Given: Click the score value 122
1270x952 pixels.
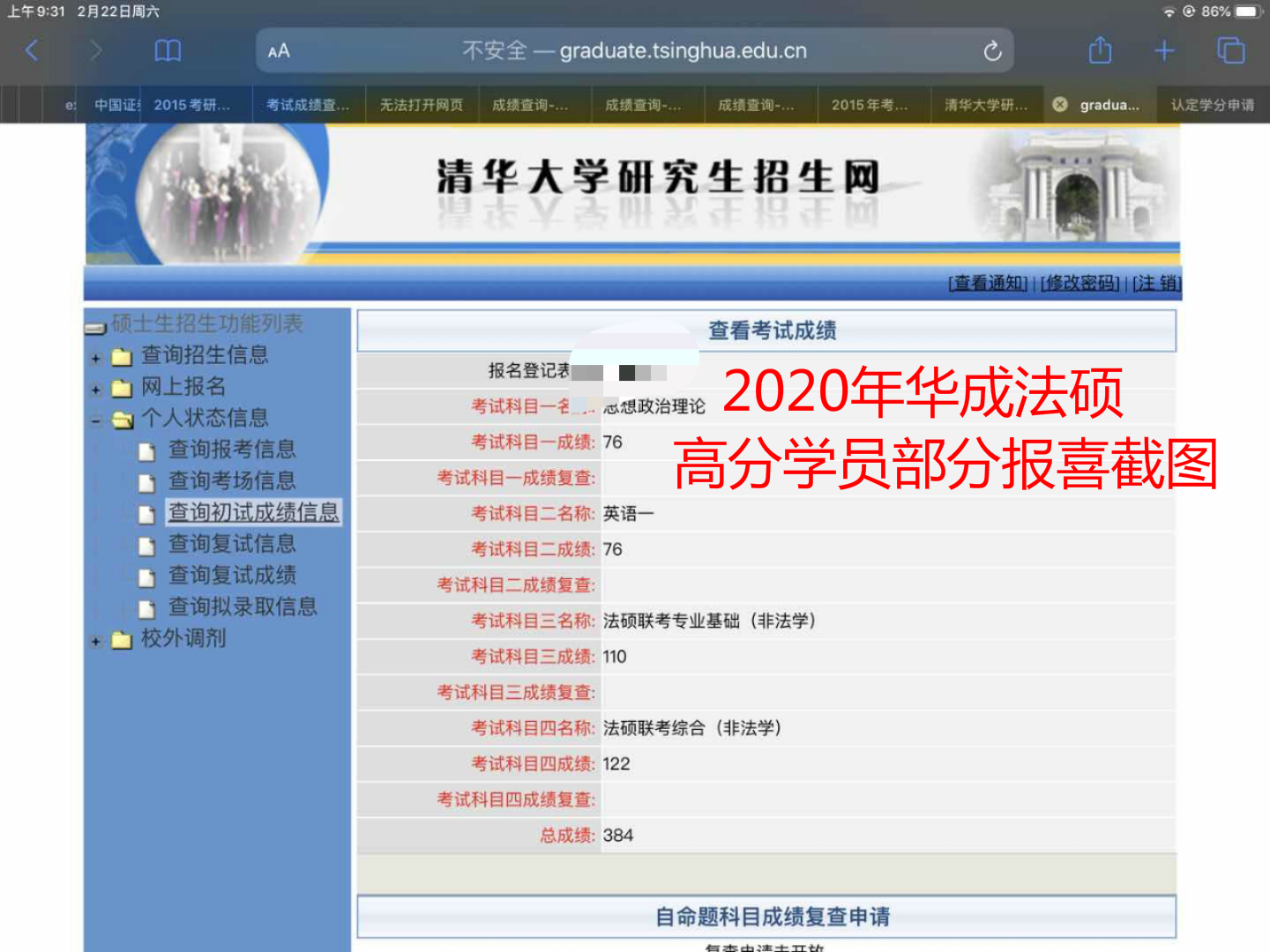Looking at the screenshot, I should (616, 764).
